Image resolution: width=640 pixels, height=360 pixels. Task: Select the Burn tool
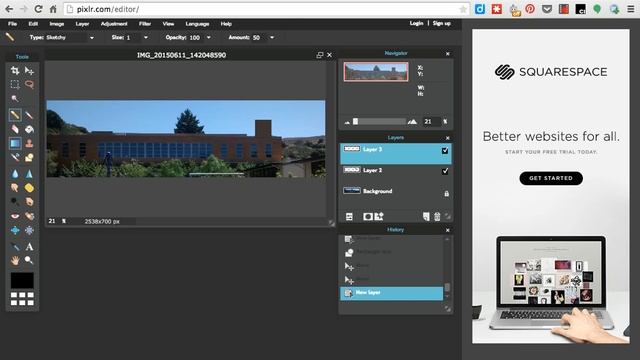point(29,202)
